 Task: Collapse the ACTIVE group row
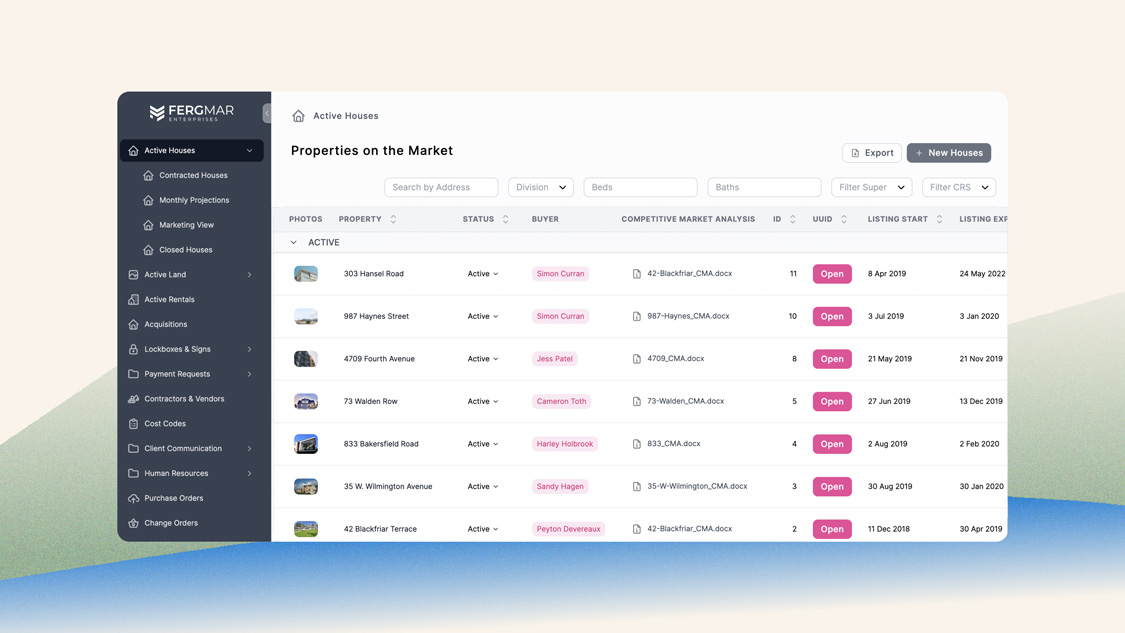click(293, 242)
